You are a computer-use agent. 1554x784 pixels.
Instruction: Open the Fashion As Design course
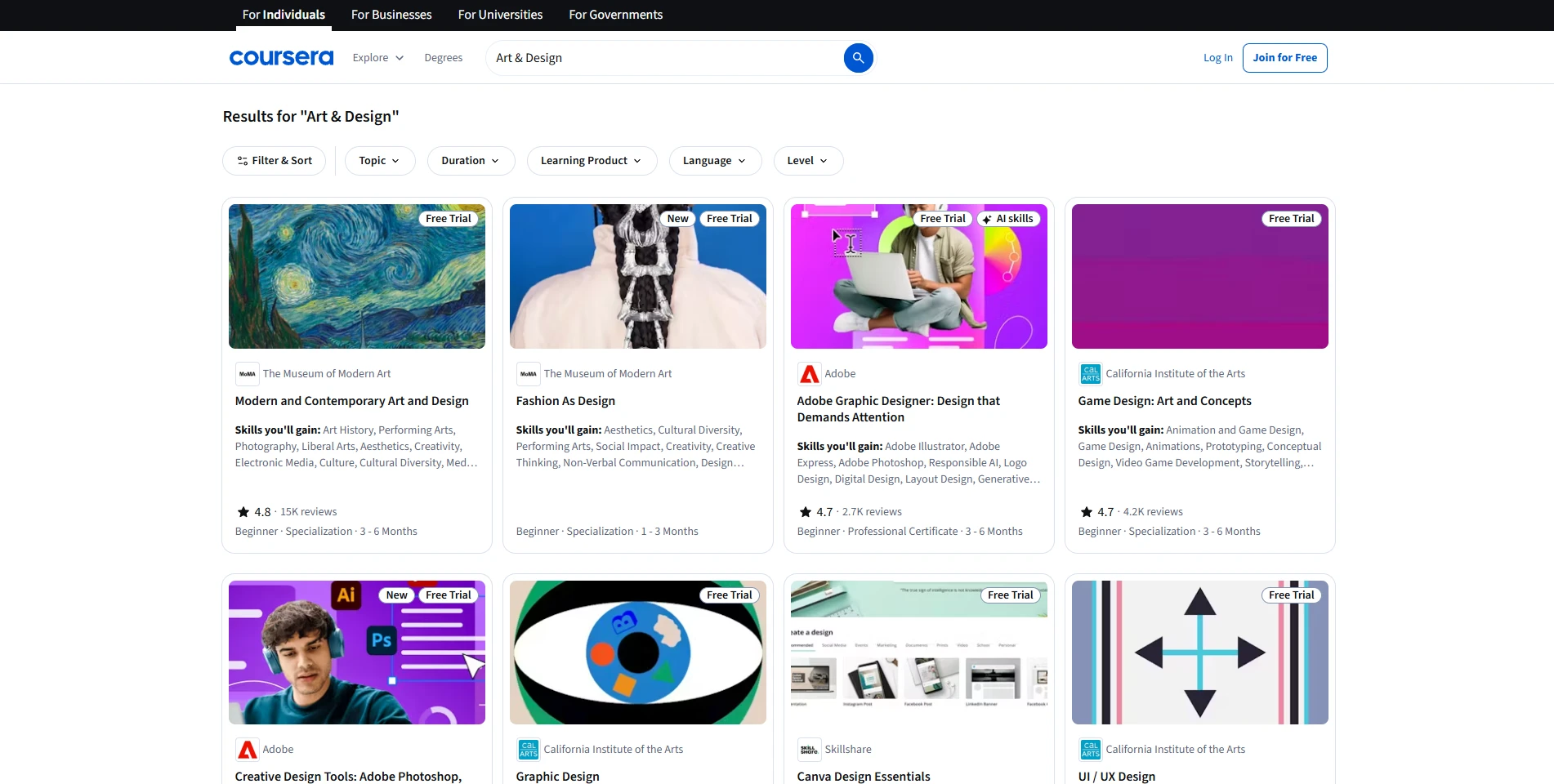[x=565, y=401]
